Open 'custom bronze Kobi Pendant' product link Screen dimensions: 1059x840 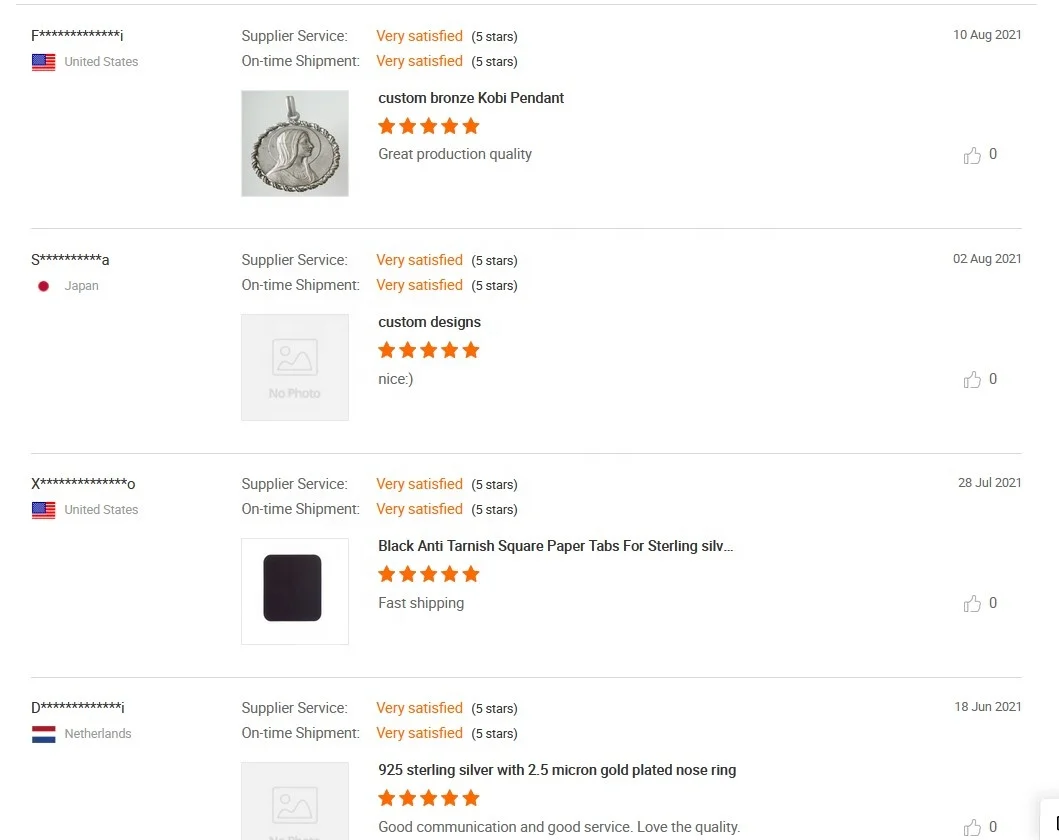pos(471,98)
